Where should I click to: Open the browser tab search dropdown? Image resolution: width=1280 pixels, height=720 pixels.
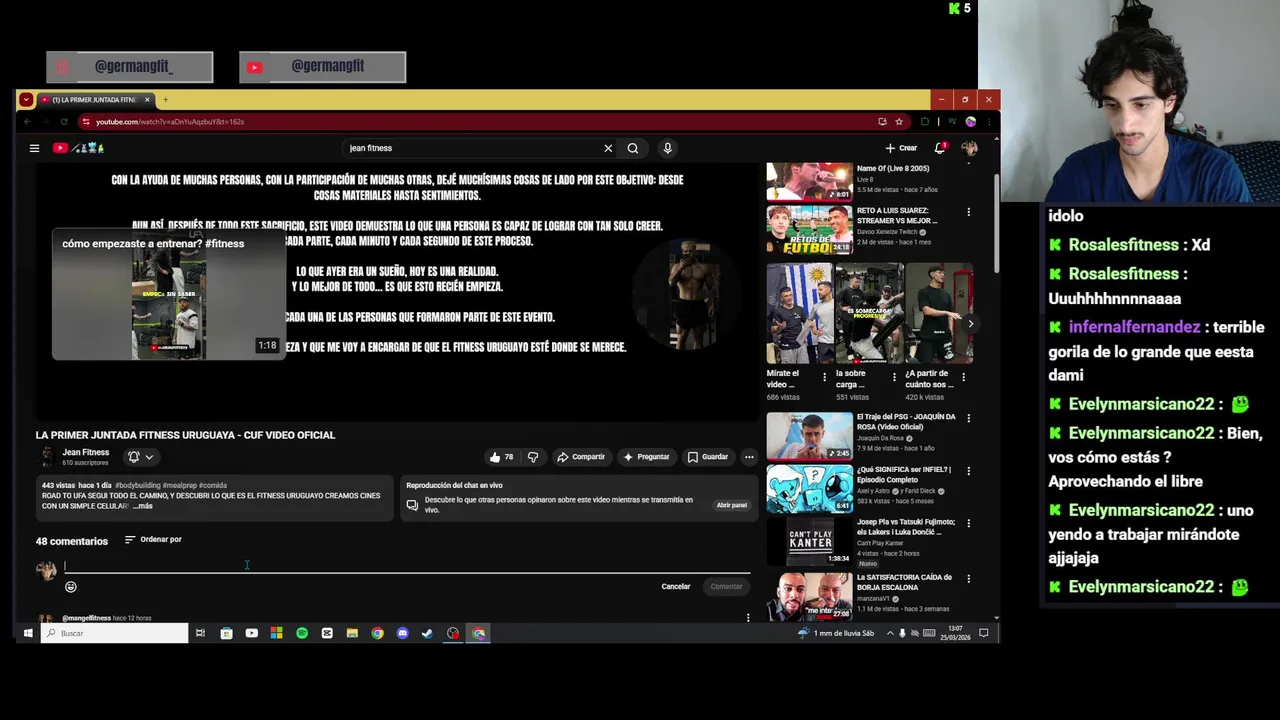point(26,100)
